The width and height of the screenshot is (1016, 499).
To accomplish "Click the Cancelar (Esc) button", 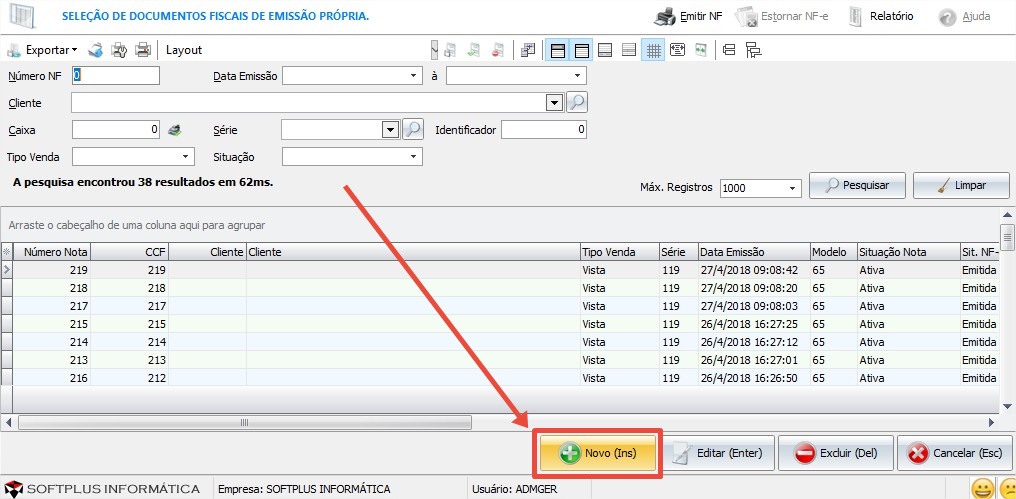I will coord(955,453).
